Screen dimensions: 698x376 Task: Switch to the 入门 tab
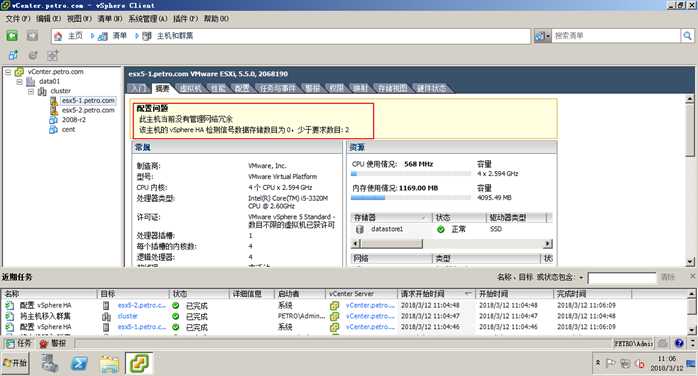138,89
